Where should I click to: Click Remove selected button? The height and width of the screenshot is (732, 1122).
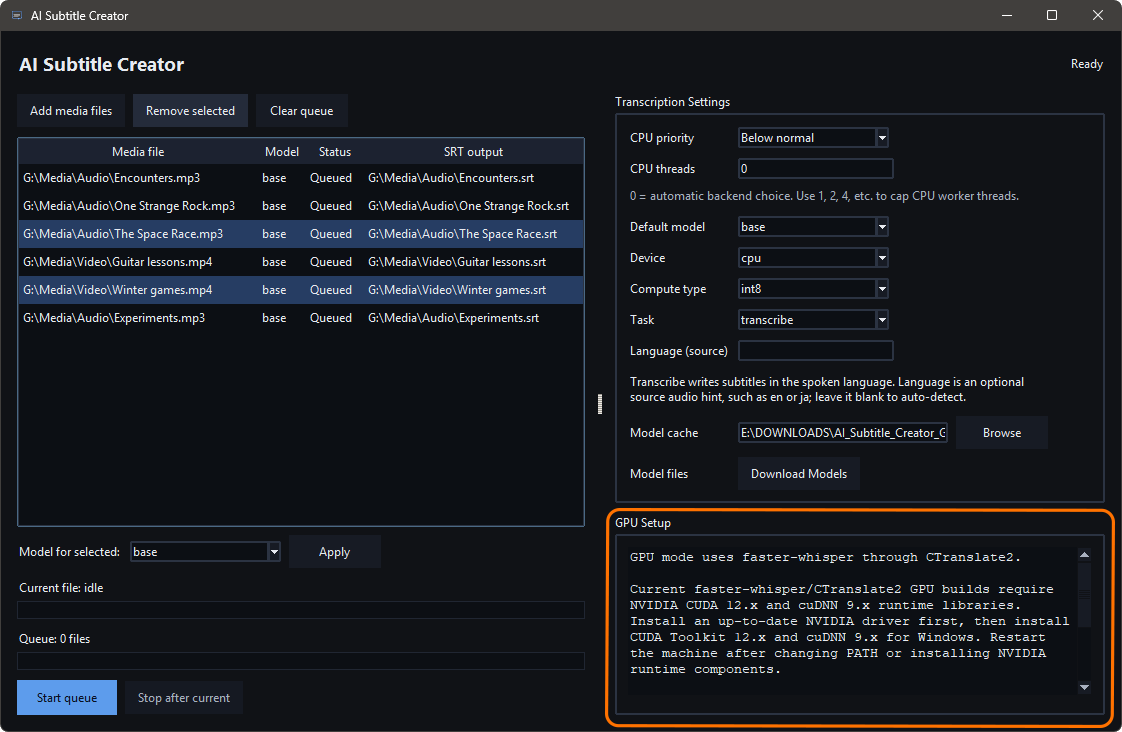click(x=190, y=111)
